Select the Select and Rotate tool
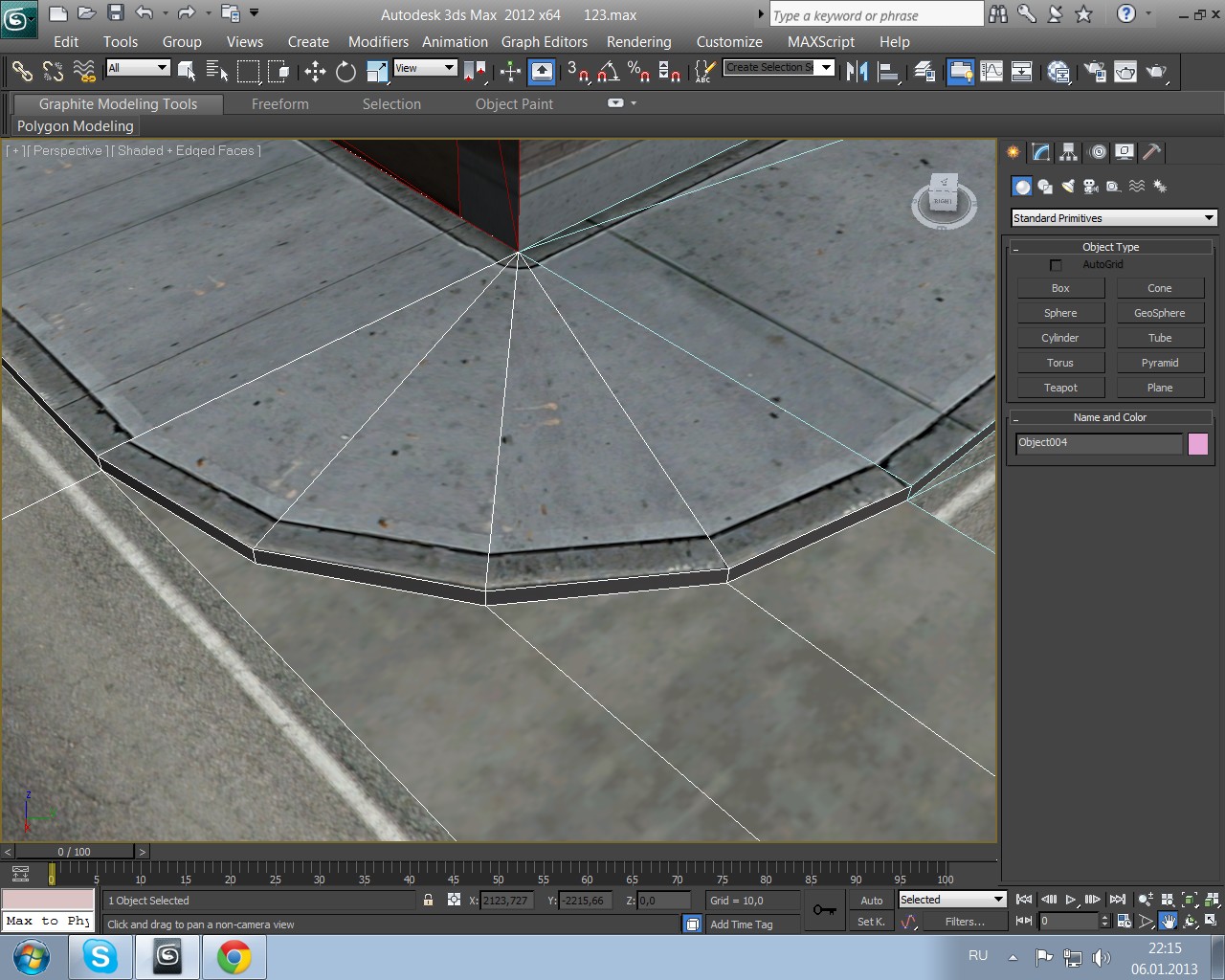Screen dimensions: 1225x980 [345, 72]
